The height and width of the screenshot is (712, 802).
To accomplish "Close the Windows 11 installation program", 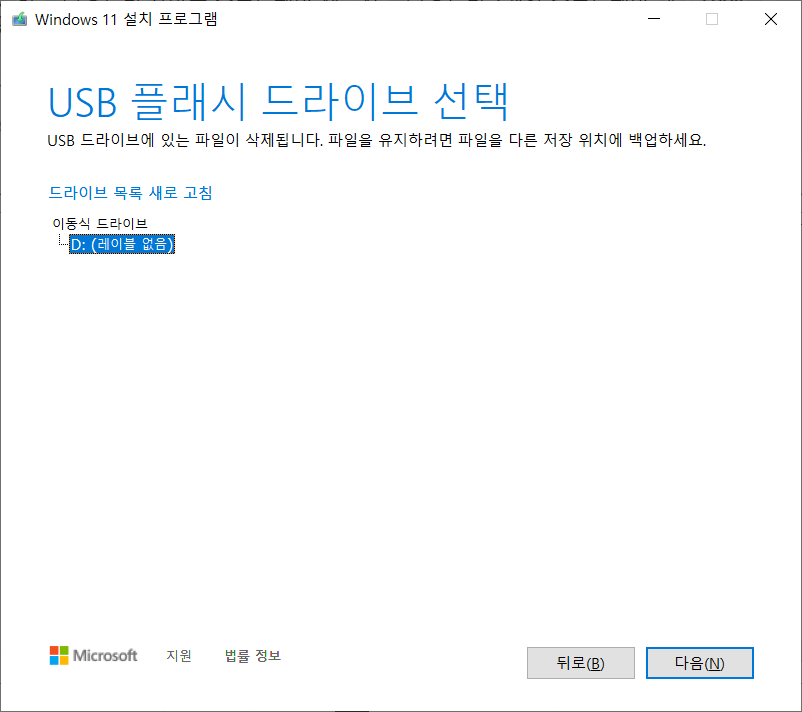I will coord(770,18).
